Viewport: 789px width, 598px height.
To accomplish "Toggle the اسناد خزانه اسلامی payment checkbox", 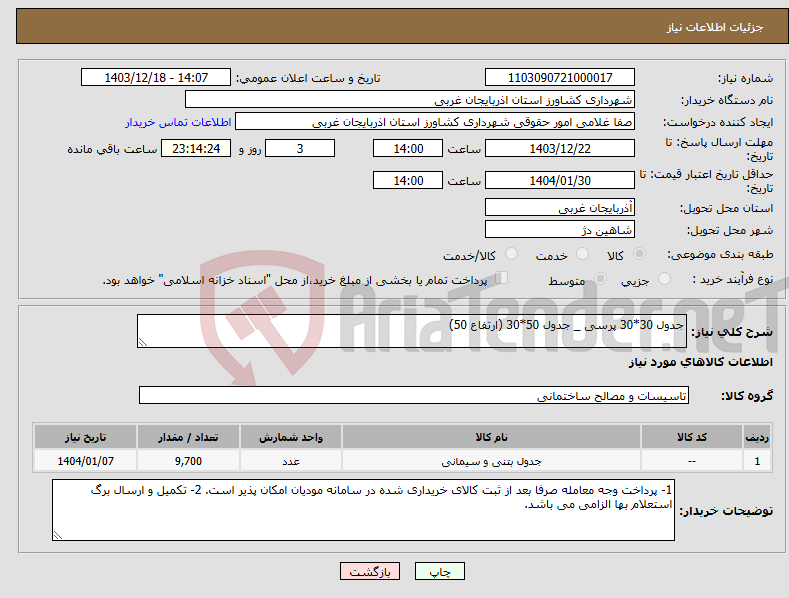I will pyautogui.click(x=502, y=277).
